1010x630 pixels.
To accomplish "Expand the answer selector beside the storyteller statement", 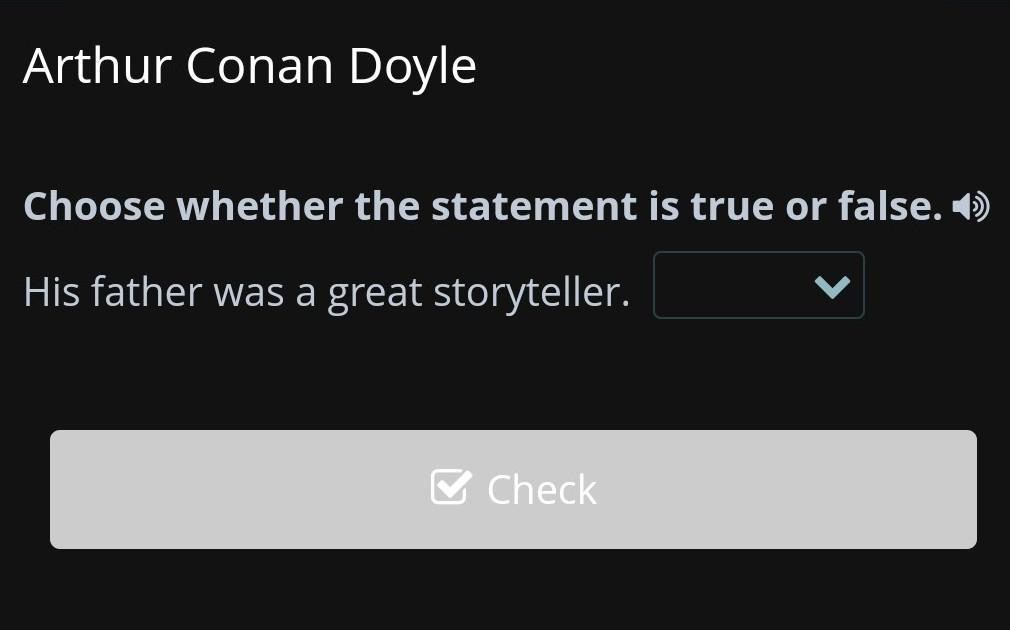I will 758,286.
